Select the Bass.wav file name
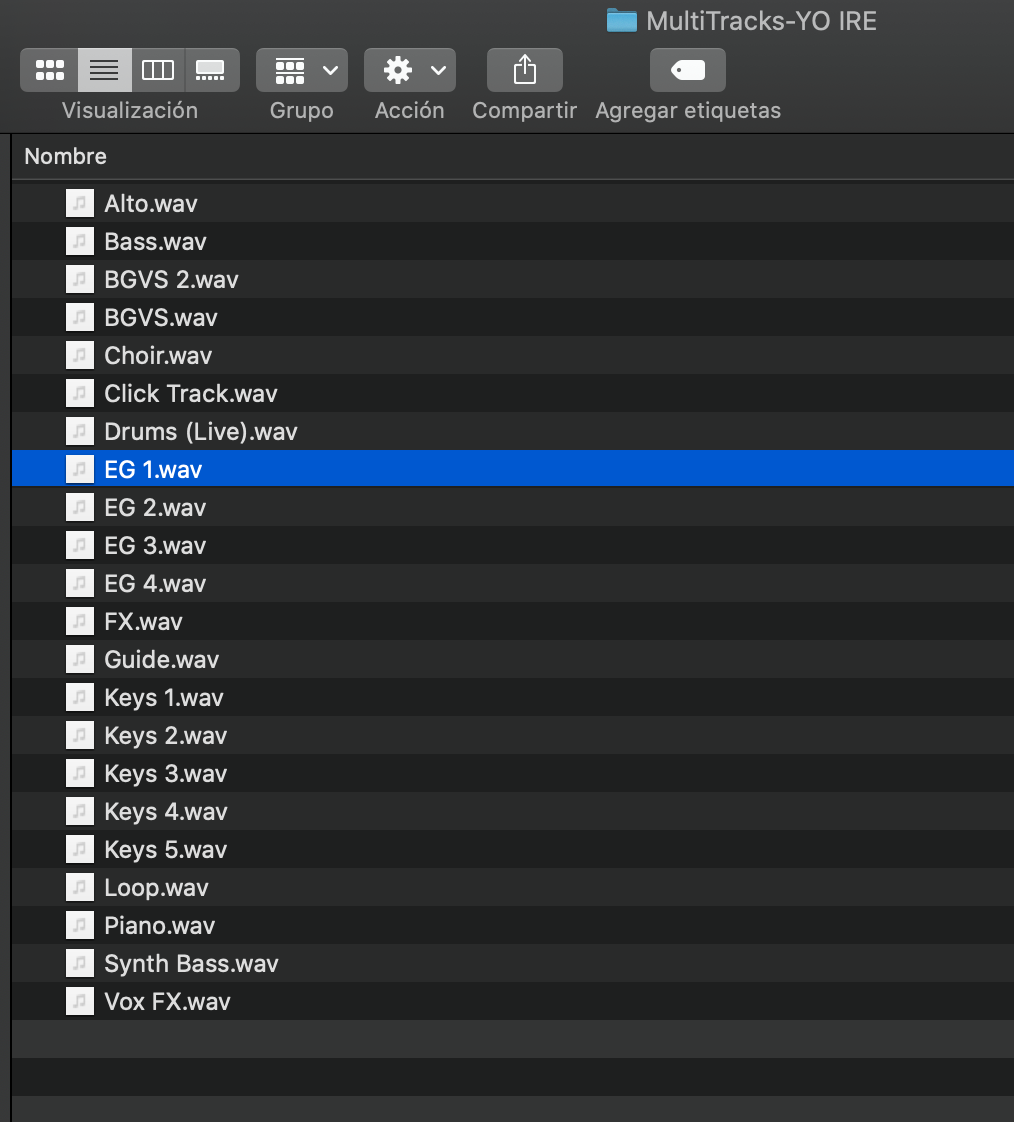 (155, 242)
